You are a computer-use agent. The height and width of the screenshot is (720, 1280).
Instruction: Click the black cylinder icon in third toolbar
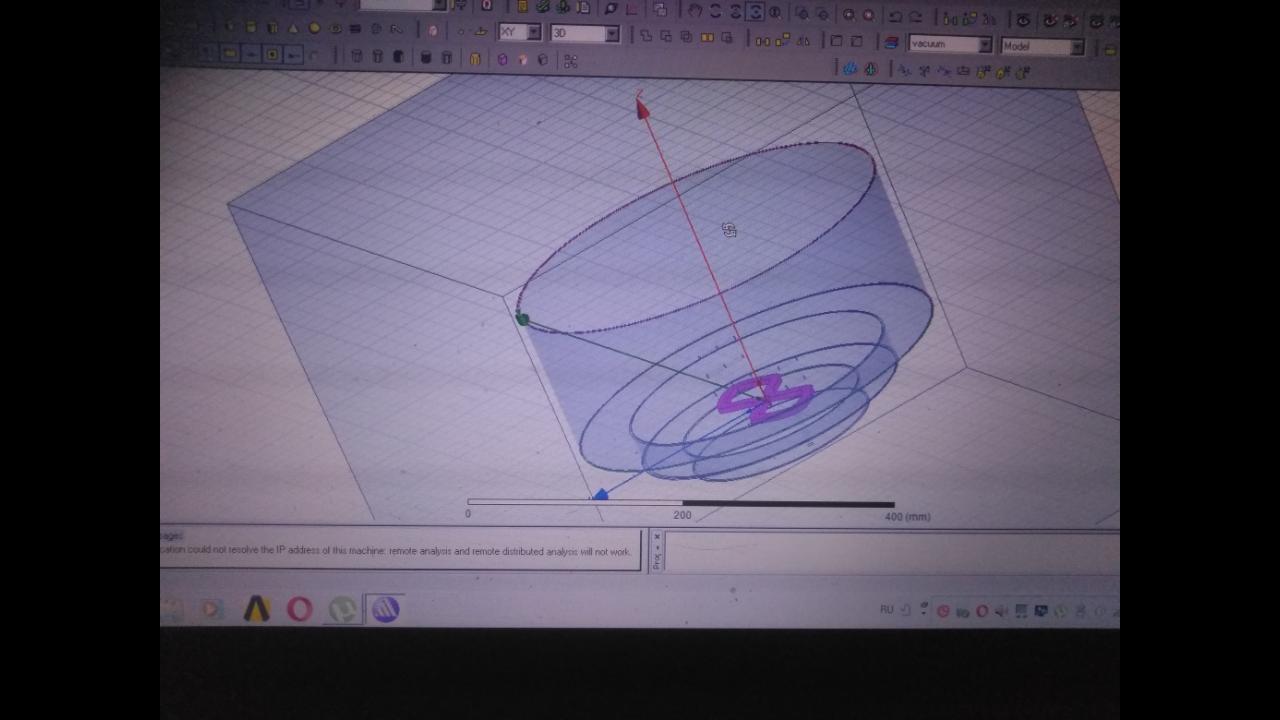tap(425, 57)
